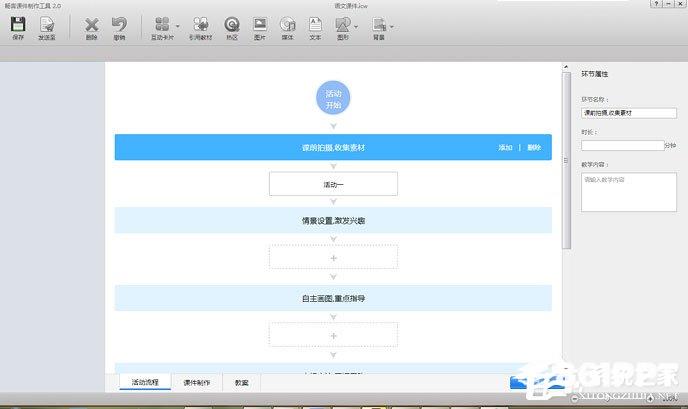Viewport: 688px width, 409px height.
Task: Expand the 图形 dropdown arrow
Action: (356, 27)
